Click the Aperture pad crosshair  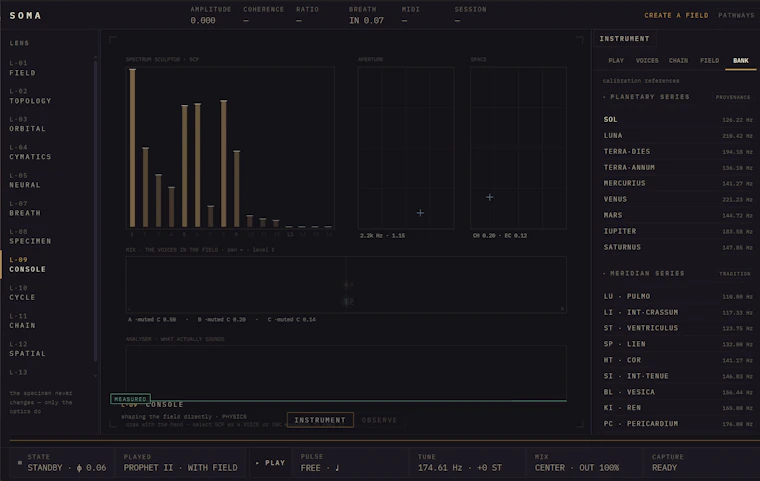pyautogui.click(x=420, y=213)
